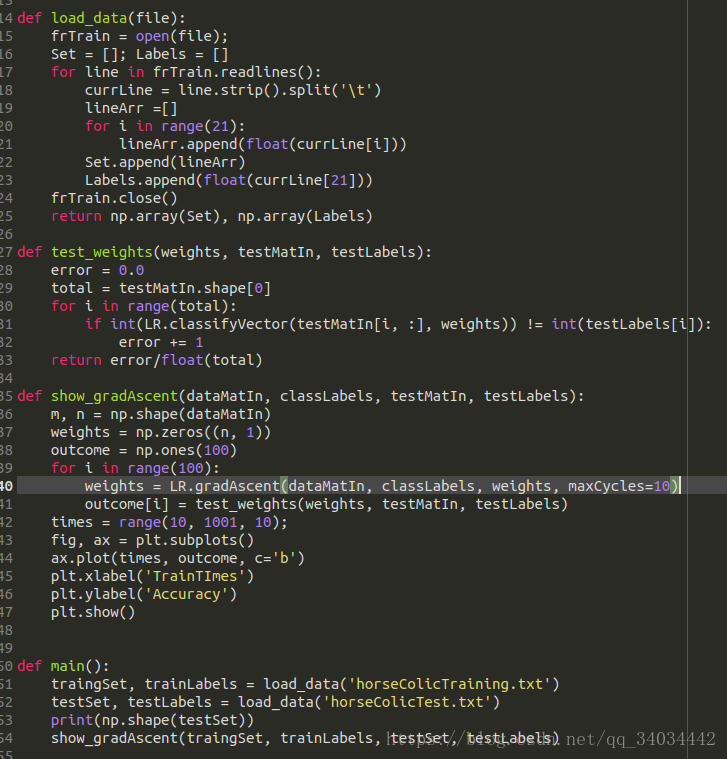Click line number 50 in gutter
Screen dimensions: 727x759
[6, 666]
